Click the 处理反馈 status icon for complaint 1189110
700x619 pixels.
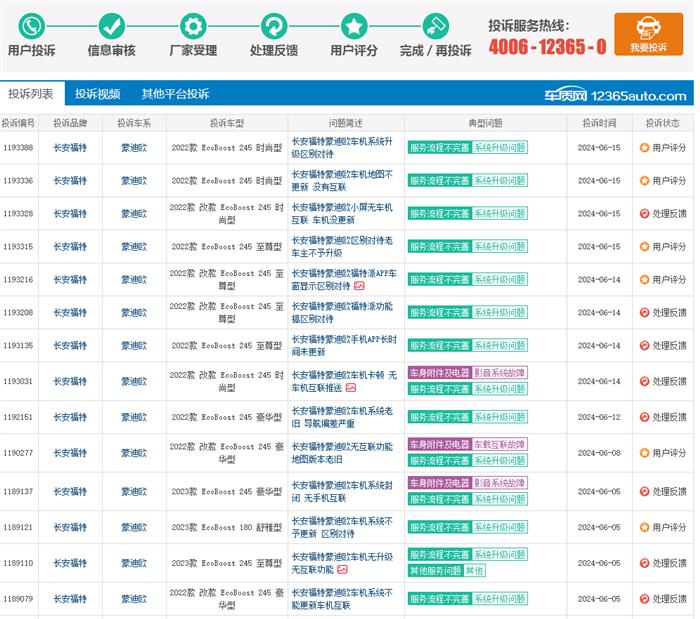(644, 563)
